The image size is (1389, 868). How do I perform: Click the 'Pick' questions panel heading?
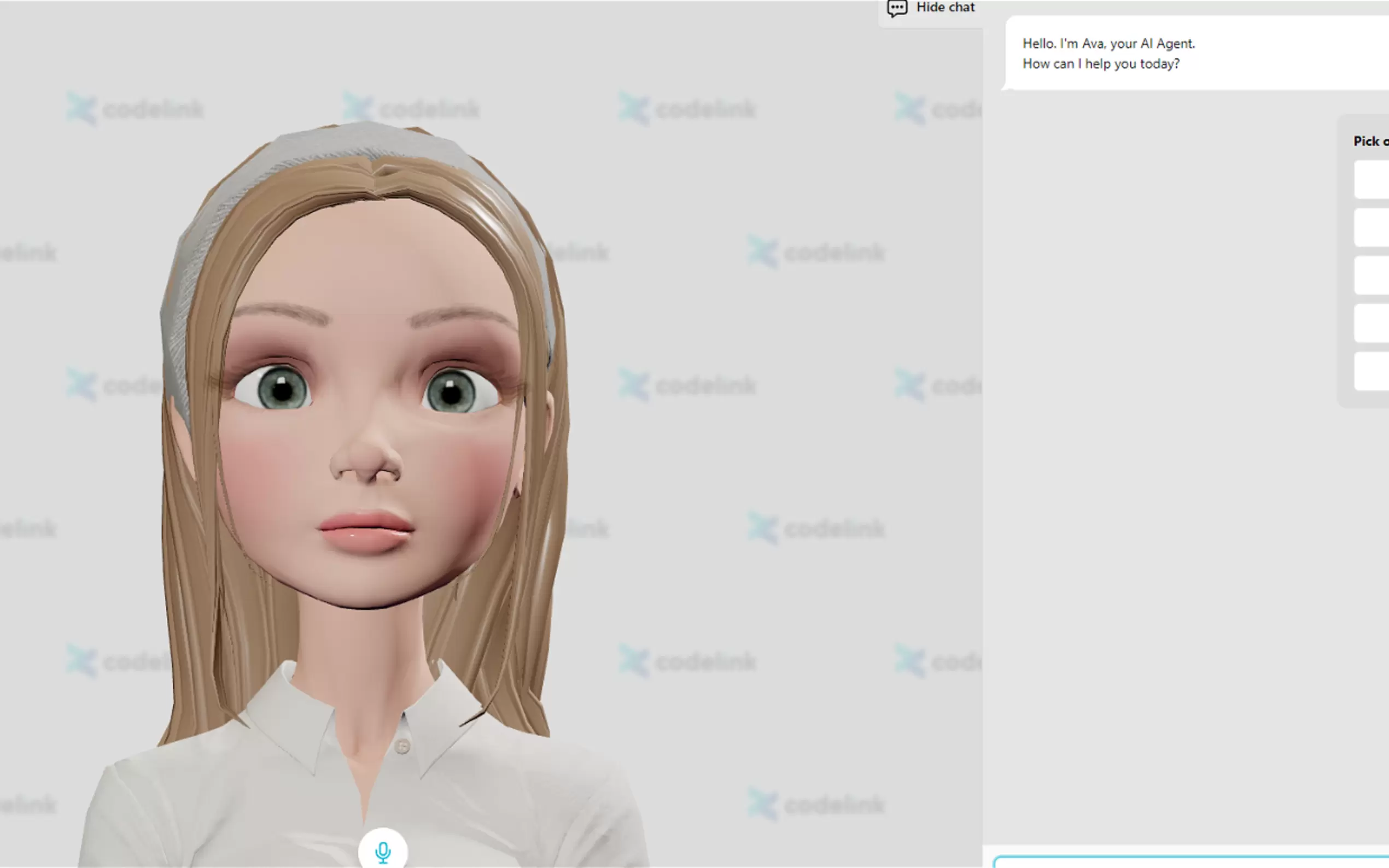click(1373, 141)
